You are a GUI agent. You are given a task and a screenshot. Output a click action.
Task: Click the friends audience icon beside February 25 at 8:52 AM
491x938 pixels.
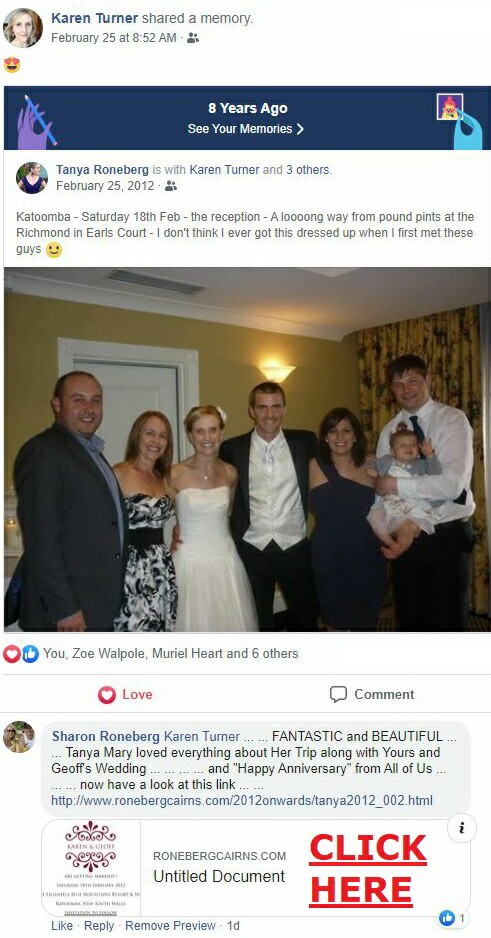pyautogui.click(x=193, y=38)
